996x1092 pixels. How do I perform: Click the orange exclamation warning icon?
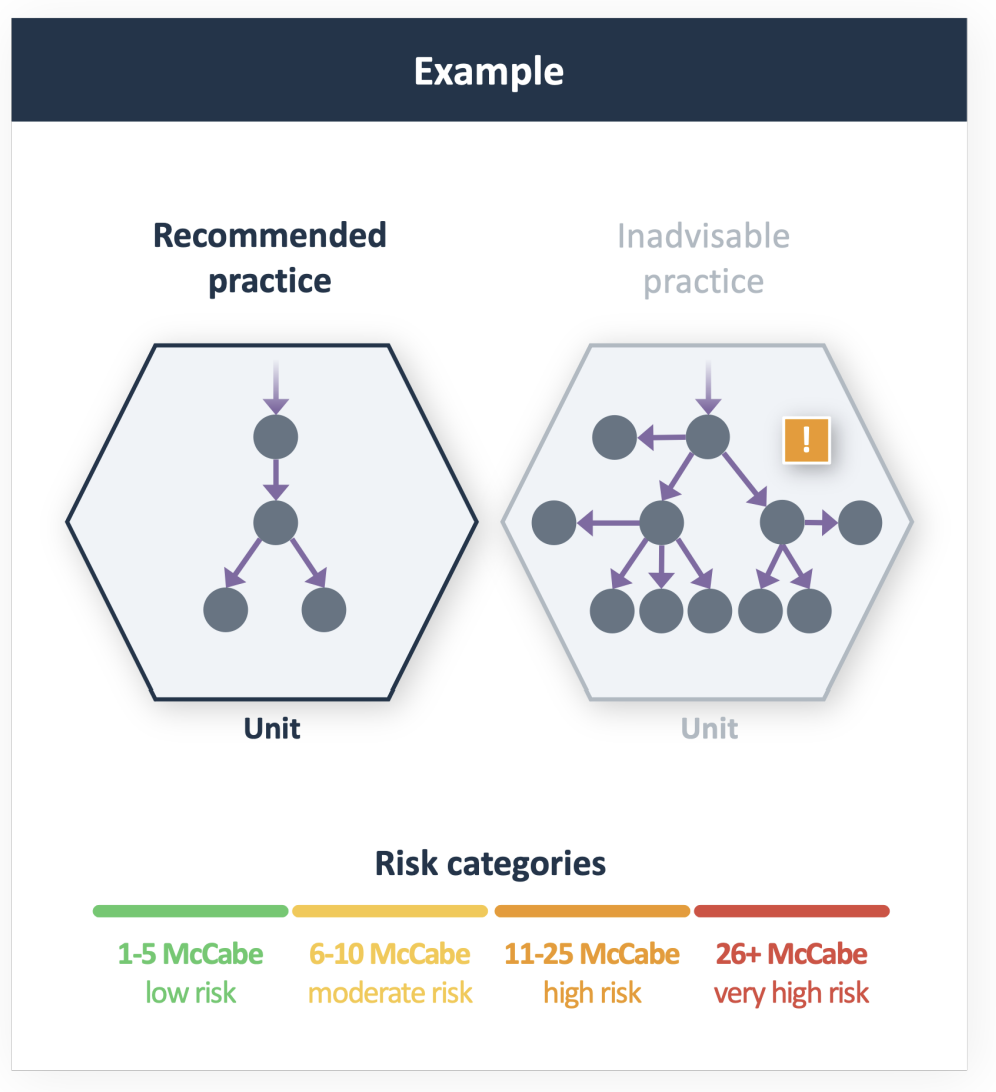pos(807,440)
